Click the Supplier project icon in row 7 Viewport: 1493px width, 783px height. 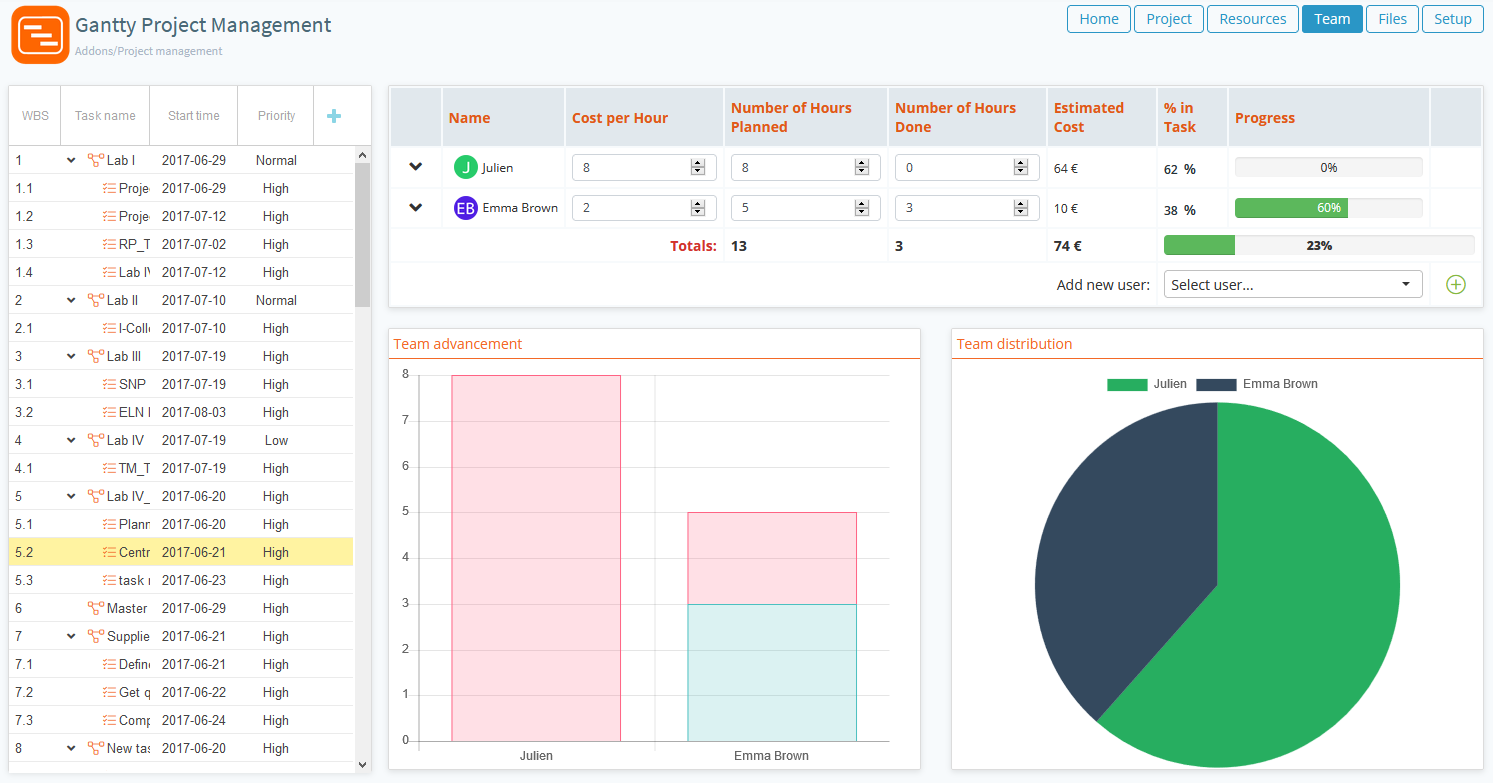tap(96, 636)
